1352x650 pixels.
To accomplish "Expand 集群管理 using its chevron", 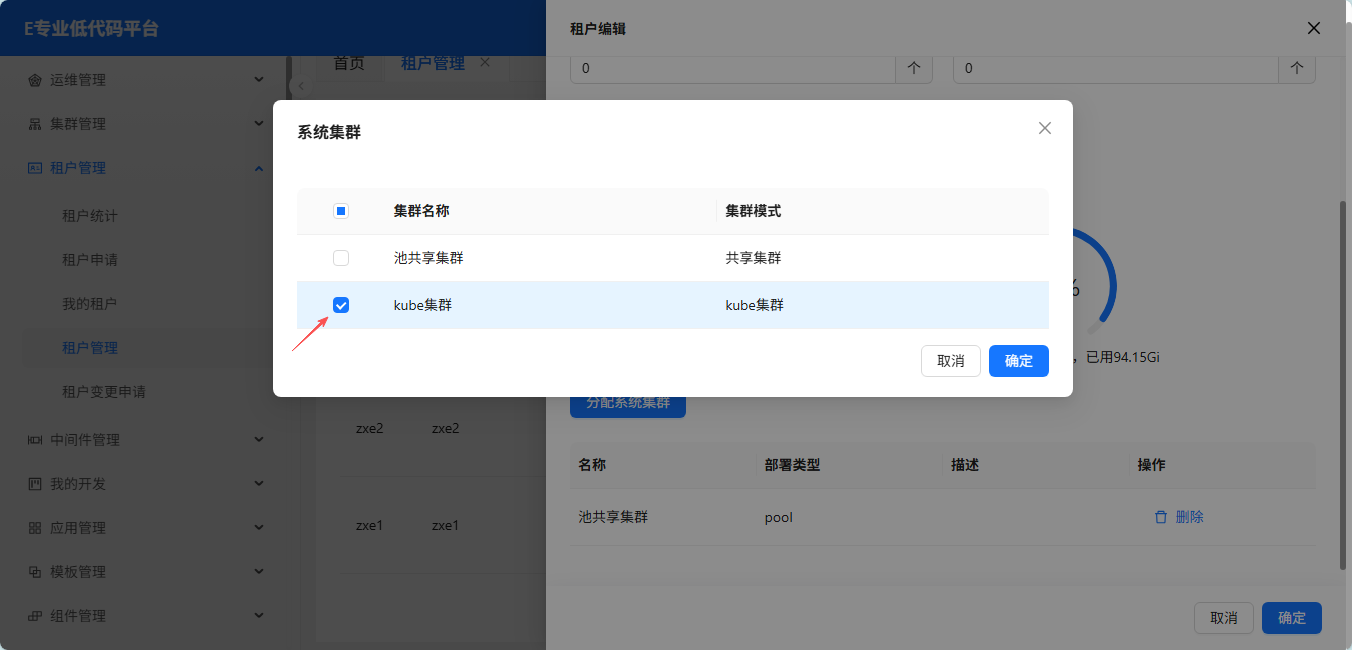I will (x=259, y=124).
